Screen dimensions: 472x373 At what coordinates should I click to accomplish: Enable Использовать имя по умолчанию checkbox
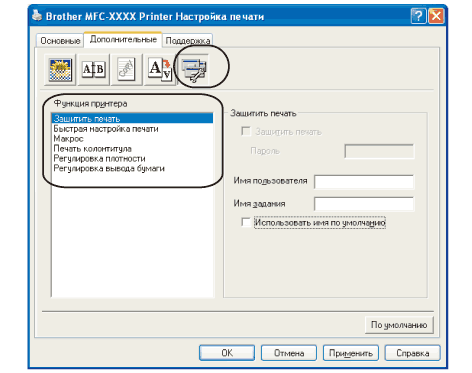pyautogui.click(x=246, y=222)
